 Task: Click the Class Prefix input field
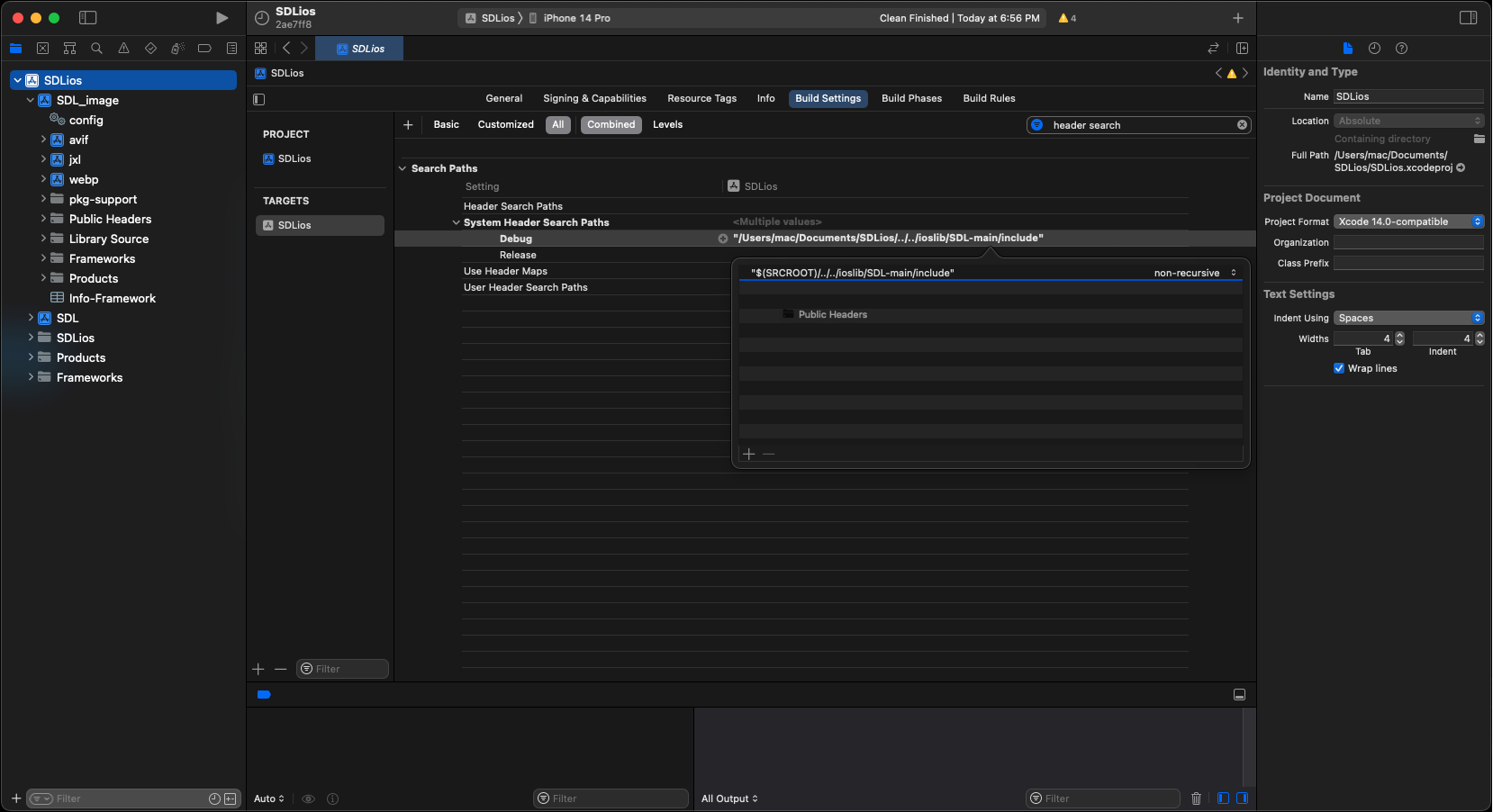(x=1408, y=263)
